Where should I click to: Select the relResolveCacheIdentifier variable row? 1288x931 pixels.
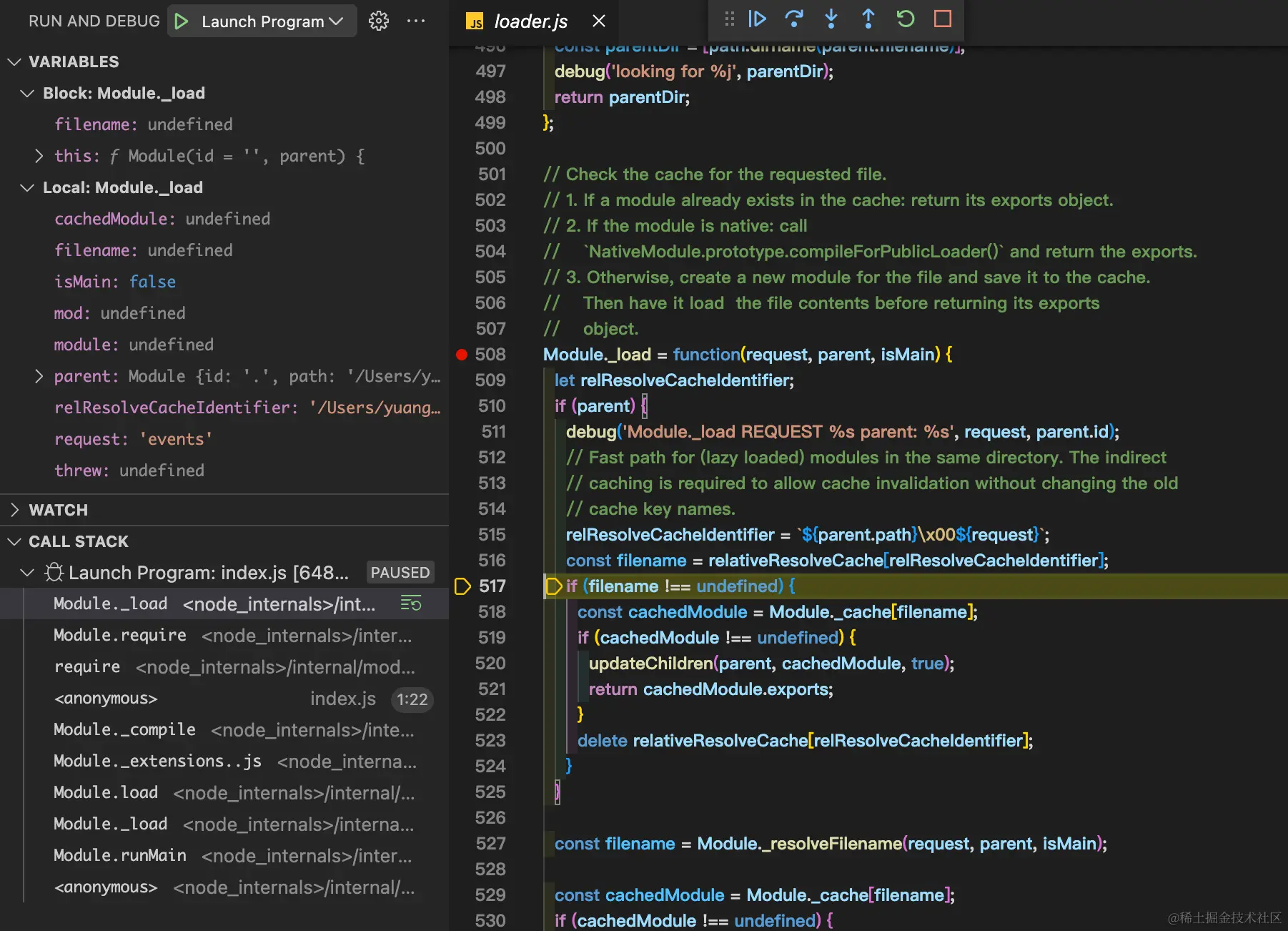coord(224,408)
